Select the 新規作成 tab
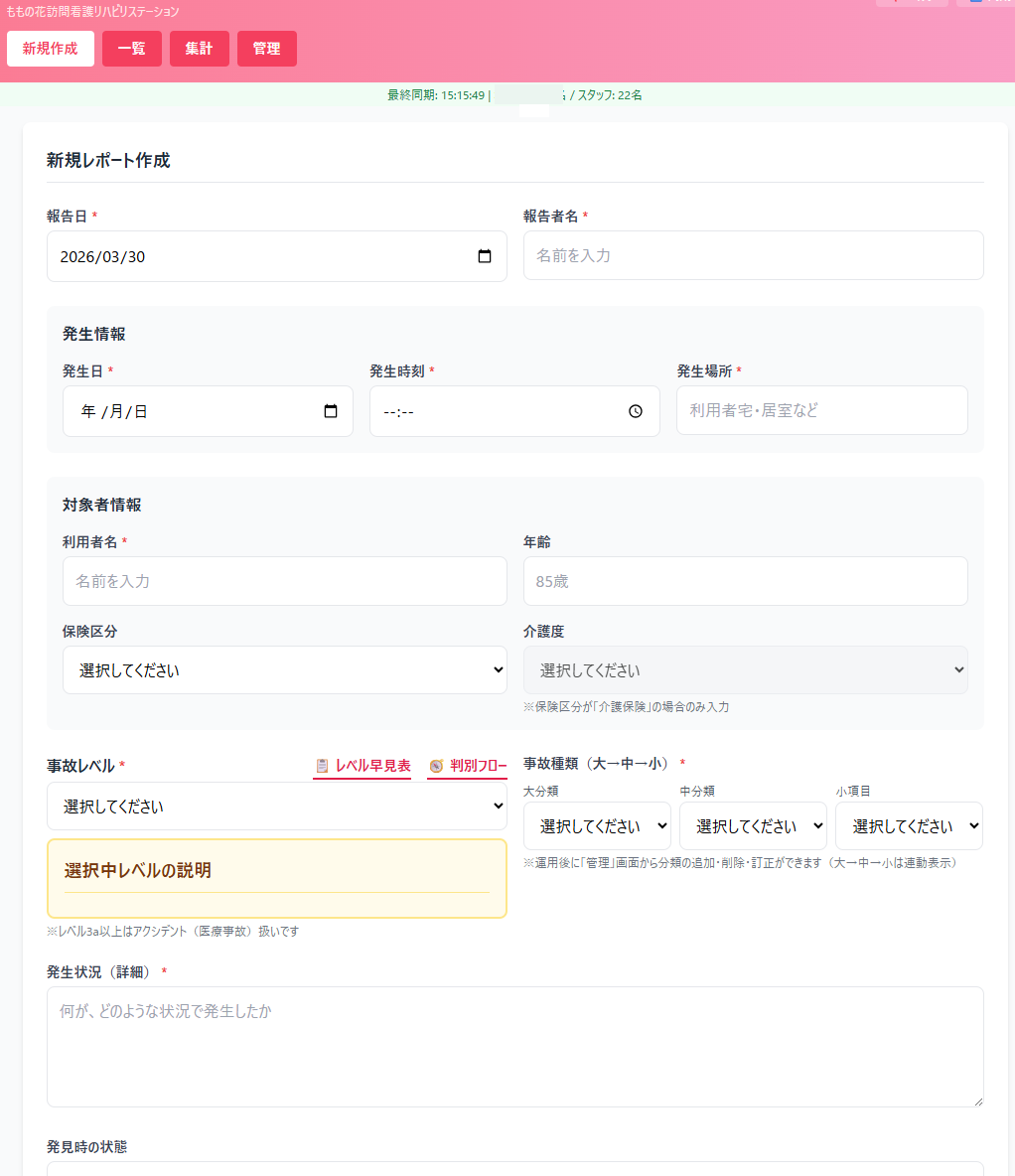Viewport: 1015px width, 1176px height. [x=51, y=49]
